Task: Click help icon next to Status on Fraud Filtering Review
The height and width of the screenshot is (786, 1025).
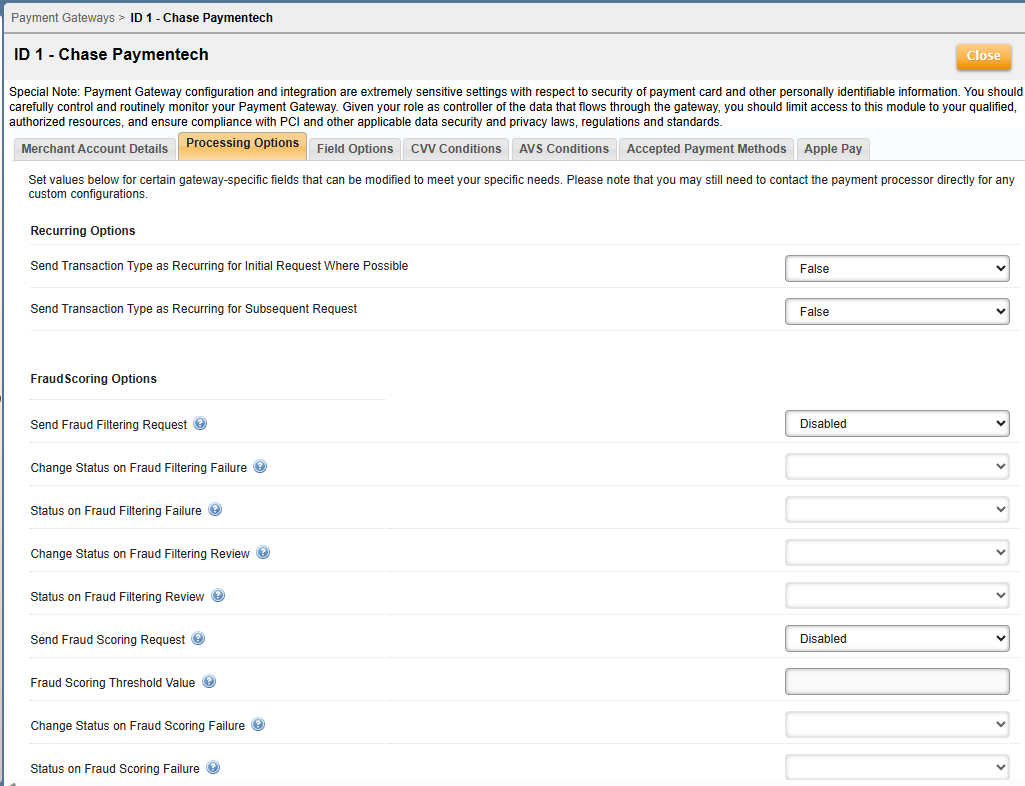Action: click(x=218, y=596)
